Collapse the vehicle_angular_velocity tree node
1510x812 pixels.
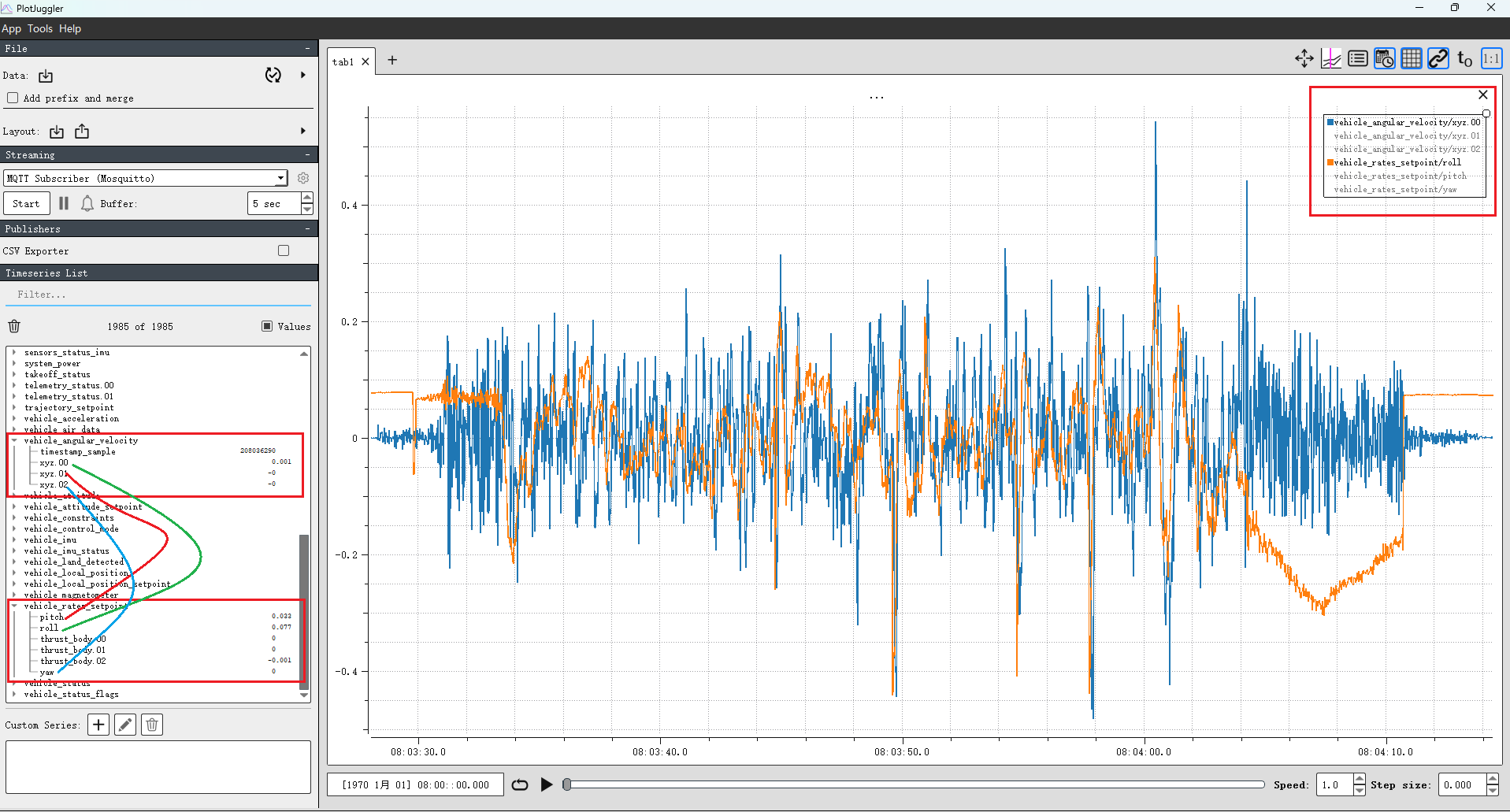pyautogui.click(x=14, y=441)
